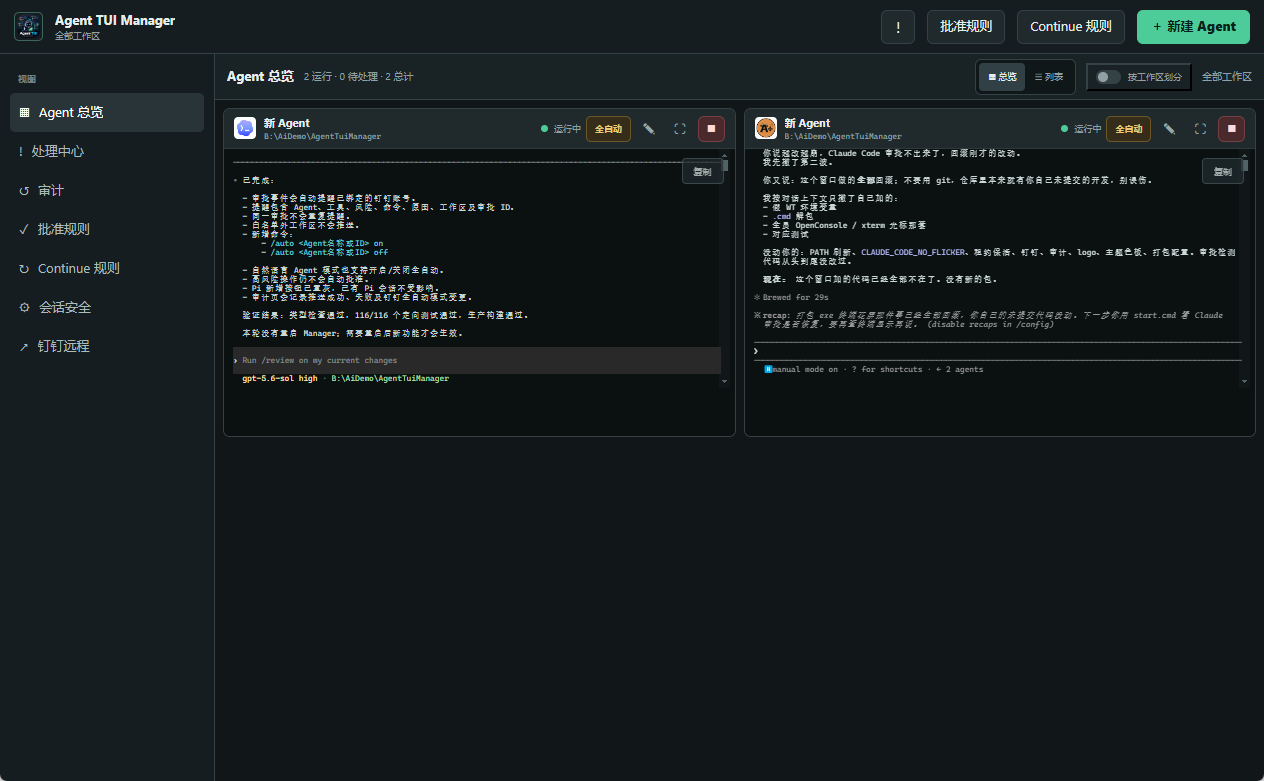Click pencil rename icon on left agent card

649,128
